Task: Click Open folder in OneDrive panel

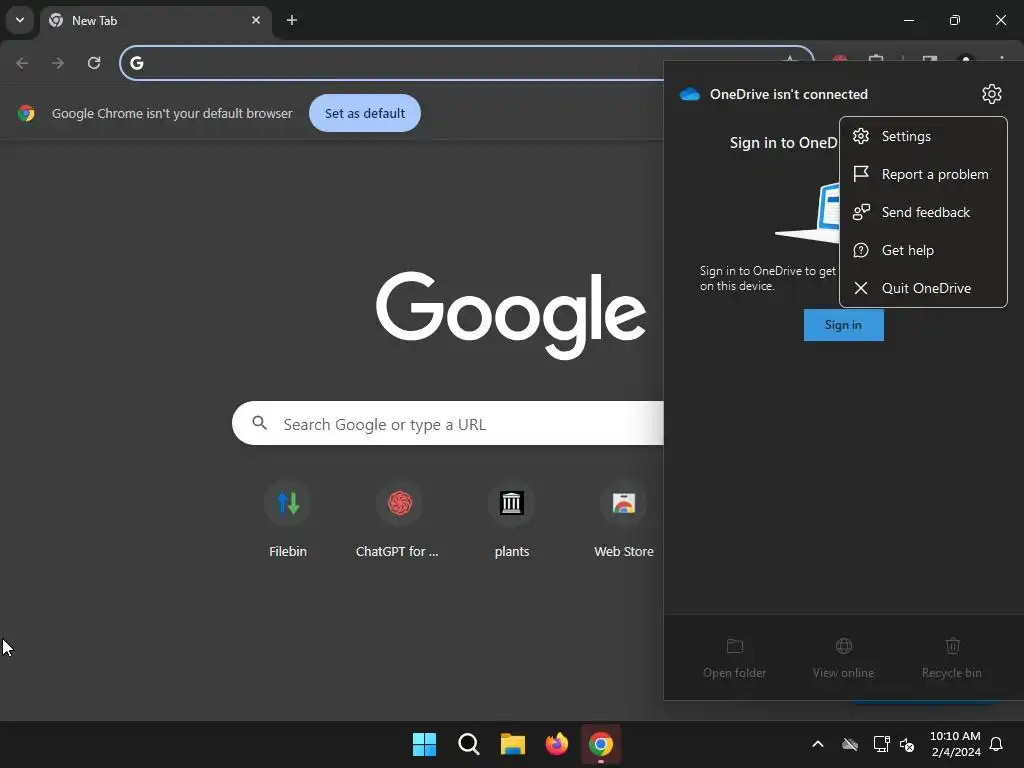Action: click(734, 658)
